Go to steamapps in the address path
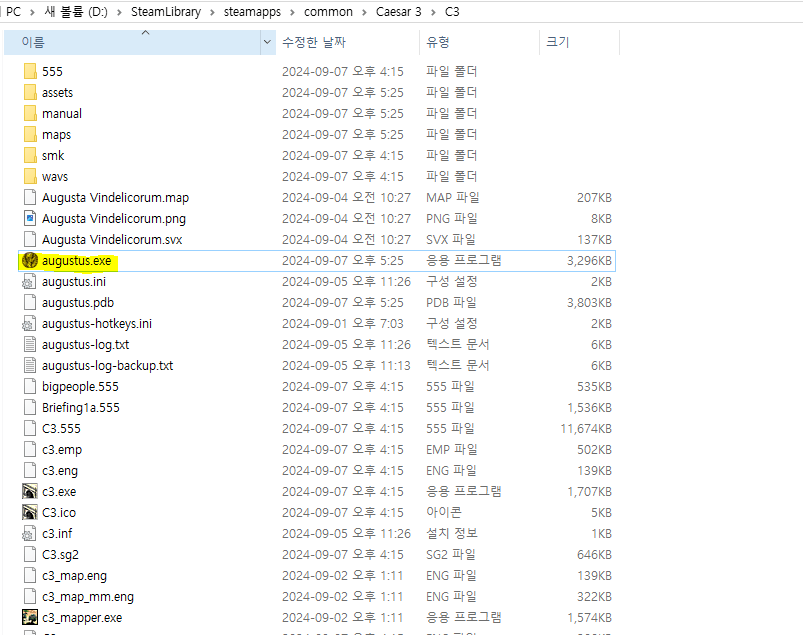Viewport: 803px width, 635px height. 252,12
